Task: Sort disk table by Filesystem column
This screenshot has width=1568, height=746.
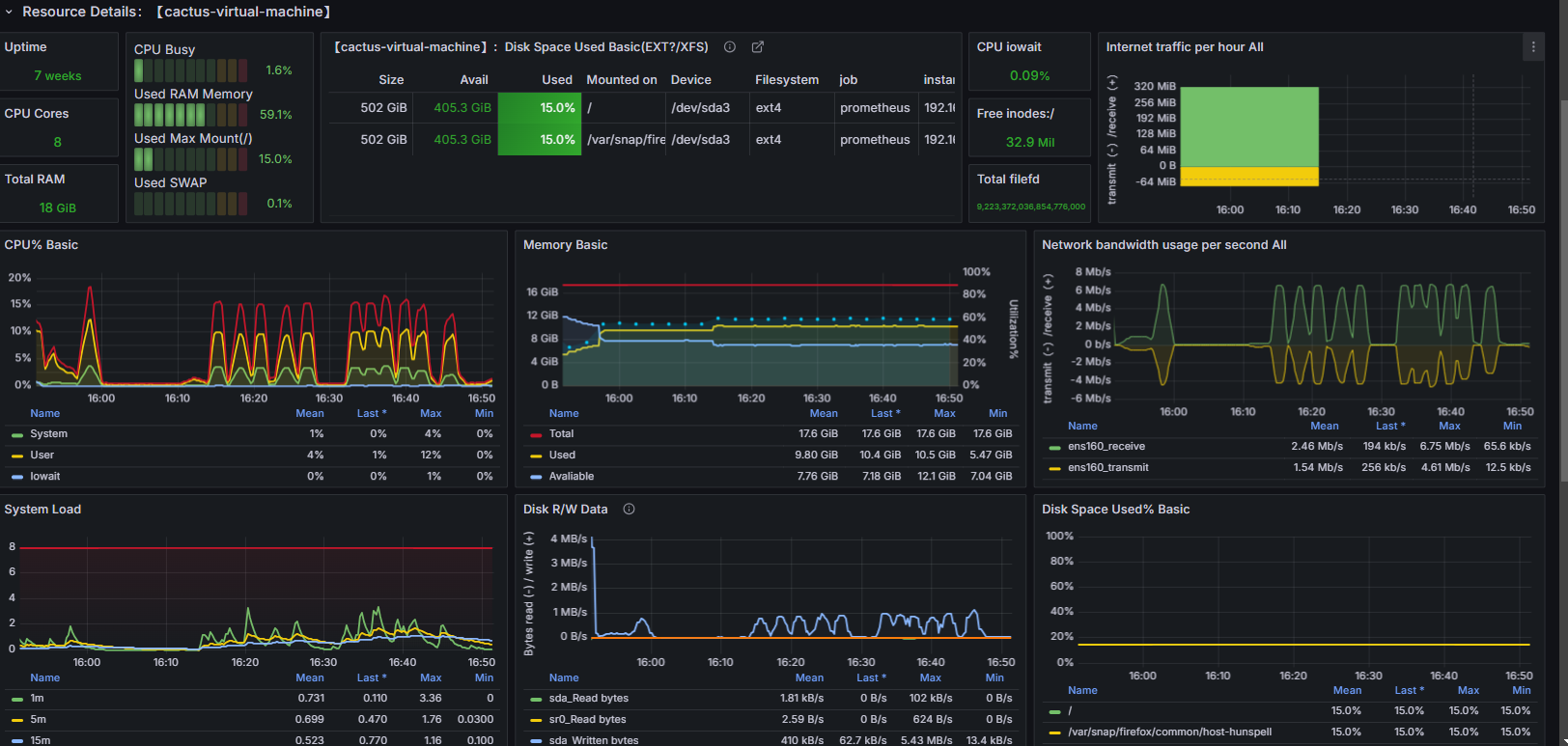Action: click(x=787, y=80)
